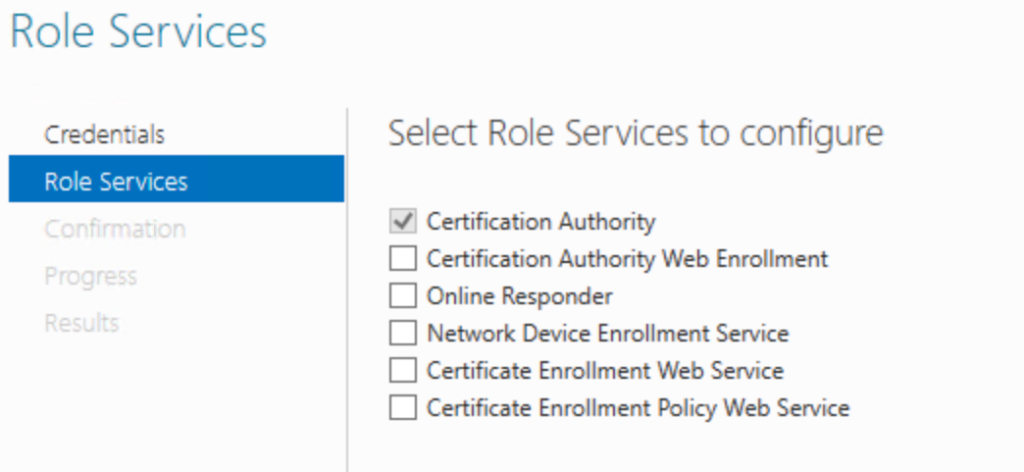Uncheck the grayed Certification Authority checkbox
The height and width of the screenshot is (472, 1024).
click(x=402, y=222)
